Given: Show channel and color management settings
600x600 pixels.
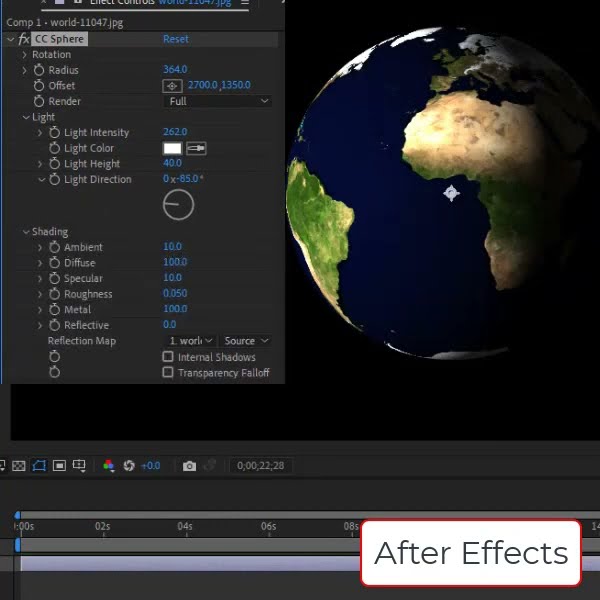Looking at the screenshot, I should click(x=109, y=466).
